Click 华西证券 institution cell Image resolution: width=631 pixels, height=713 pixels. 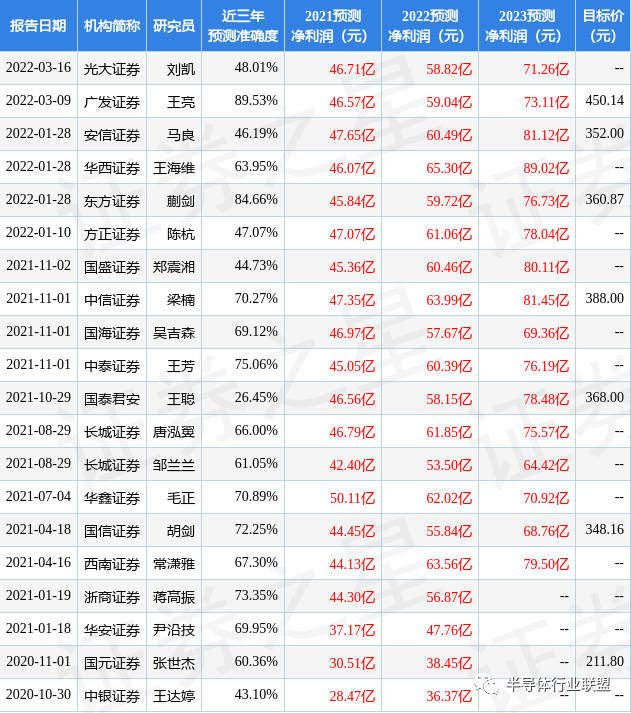pos(112,168)
